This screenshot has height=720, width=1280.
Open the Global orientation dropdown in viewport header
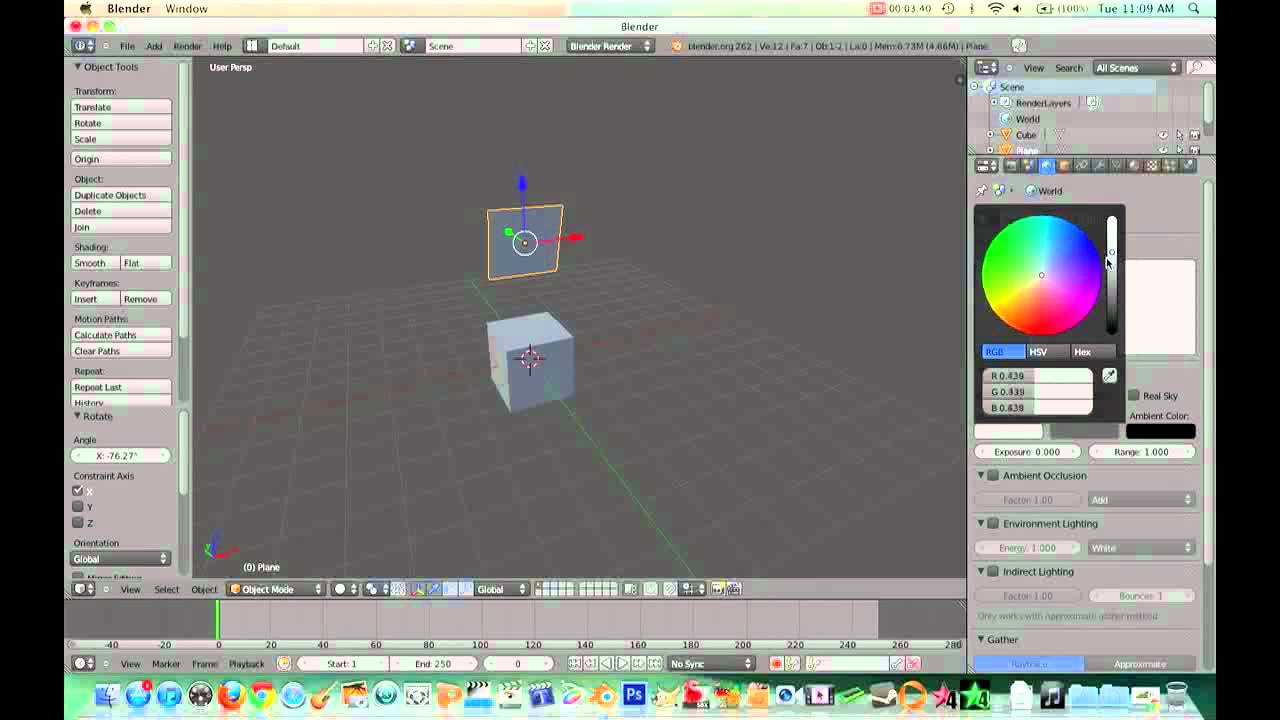pos(502,589)
